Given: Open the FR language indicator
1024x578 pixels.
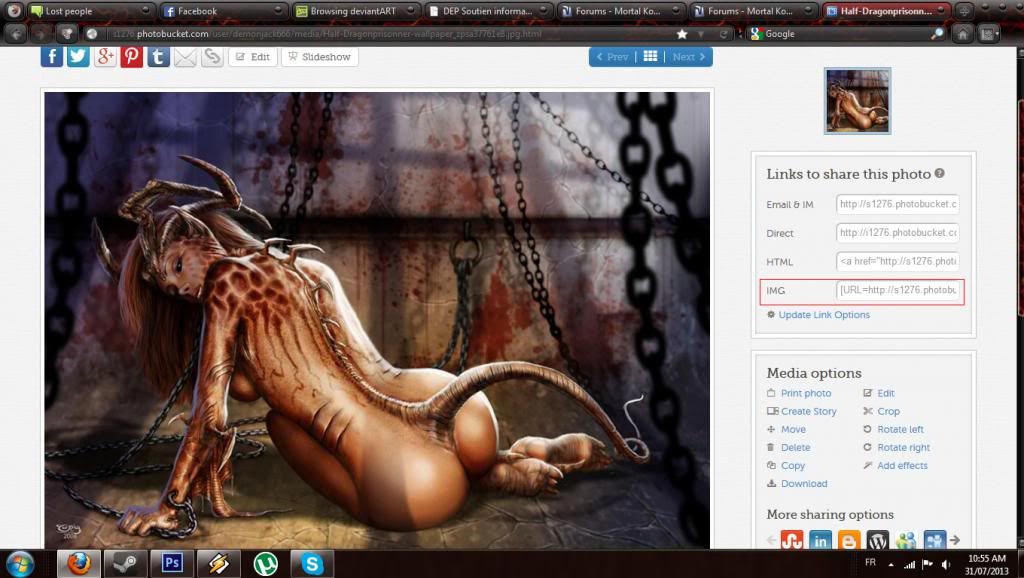Looking at the screenshot, I should coord(871,562).
